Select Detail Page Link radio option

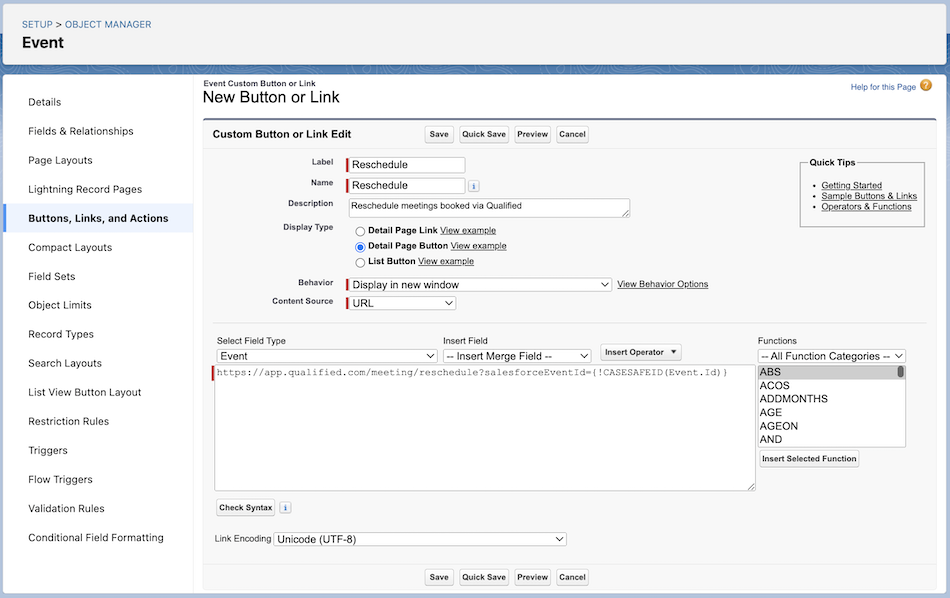(360, 231)
